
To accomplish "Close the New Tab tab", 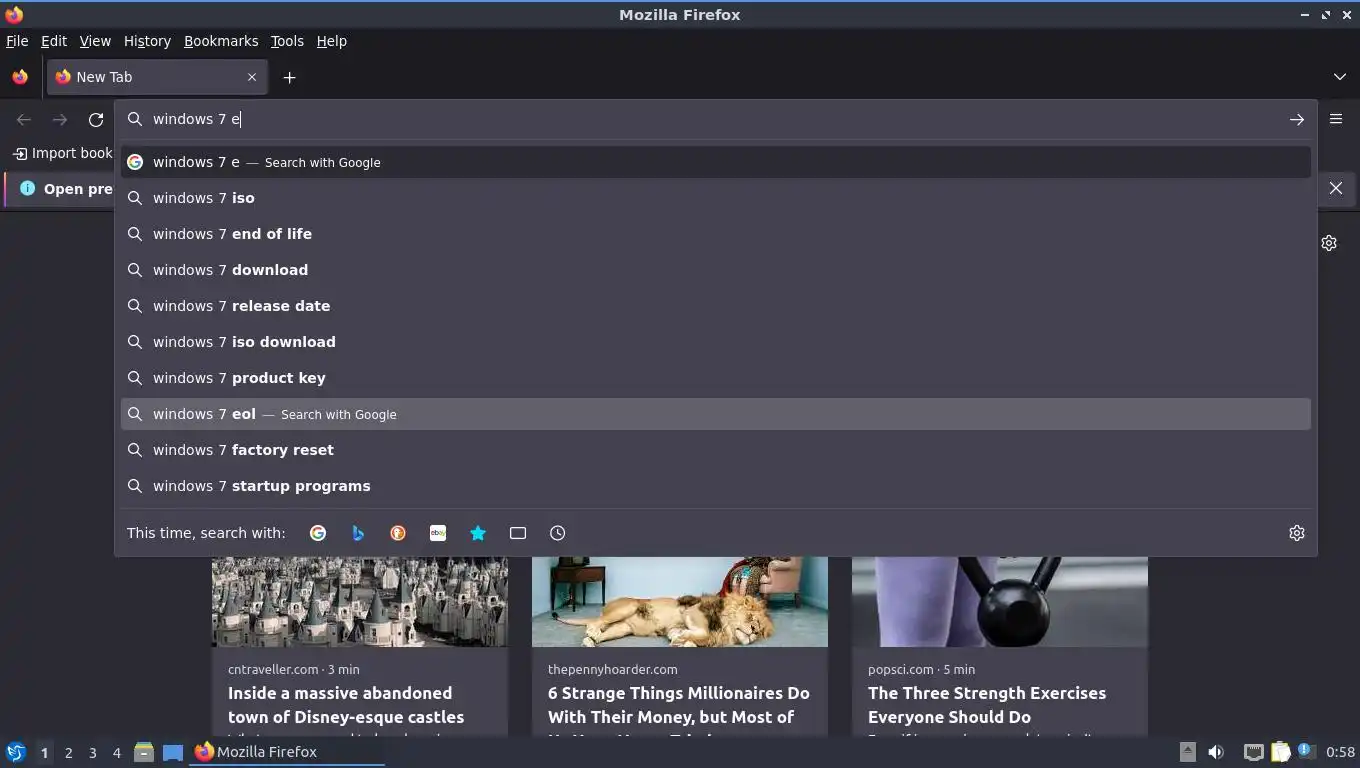I will pyautogui.click(x=252, y=77).
